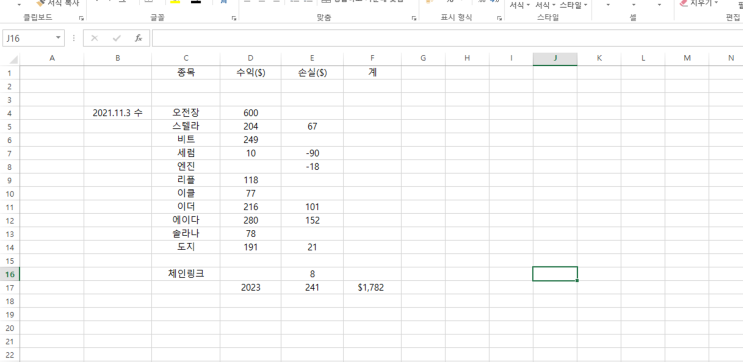Click the 체인링크 cell

[x=186, y=274]
